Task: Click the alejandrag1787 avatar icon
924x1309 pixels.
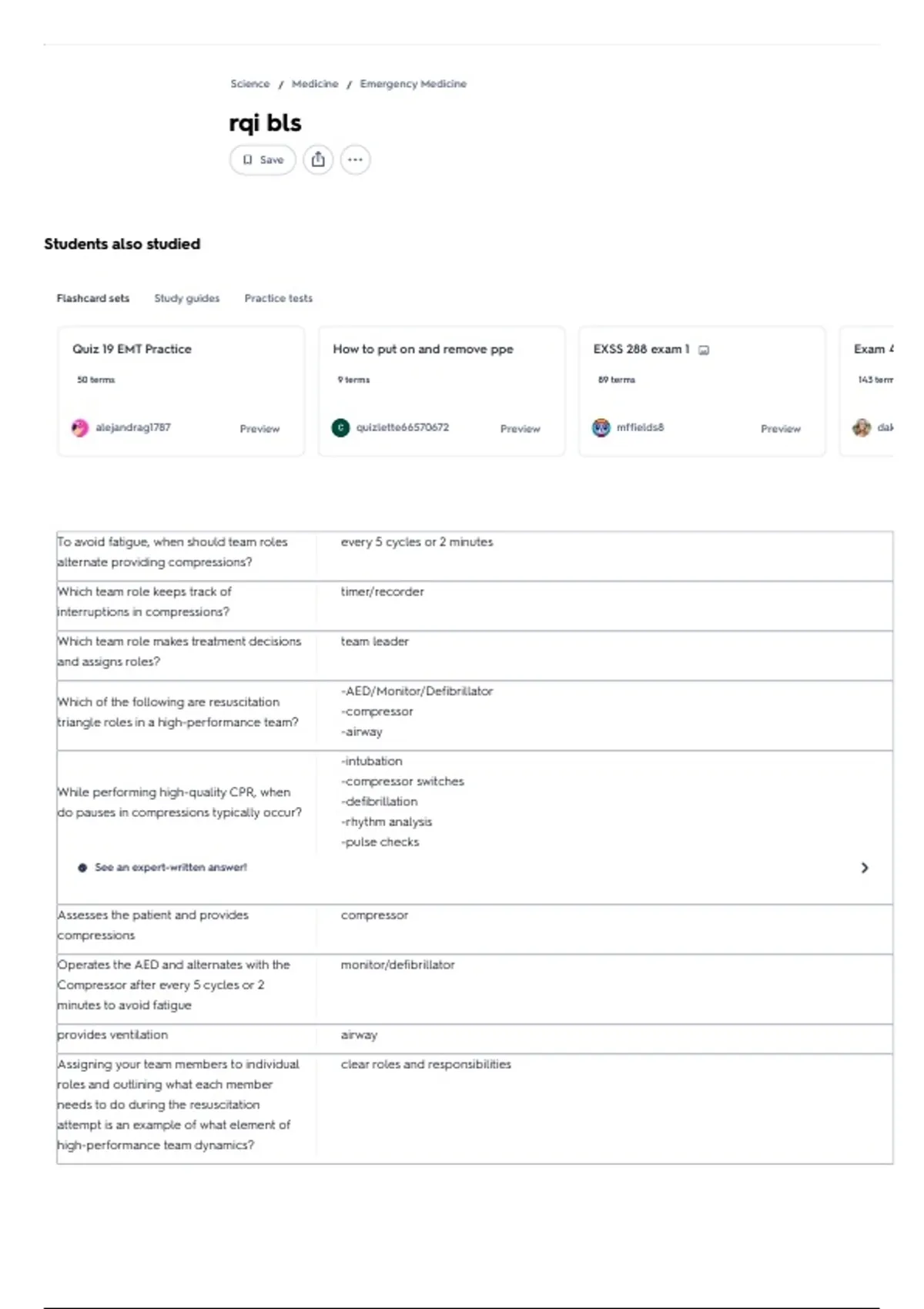Action: point(80,428)
